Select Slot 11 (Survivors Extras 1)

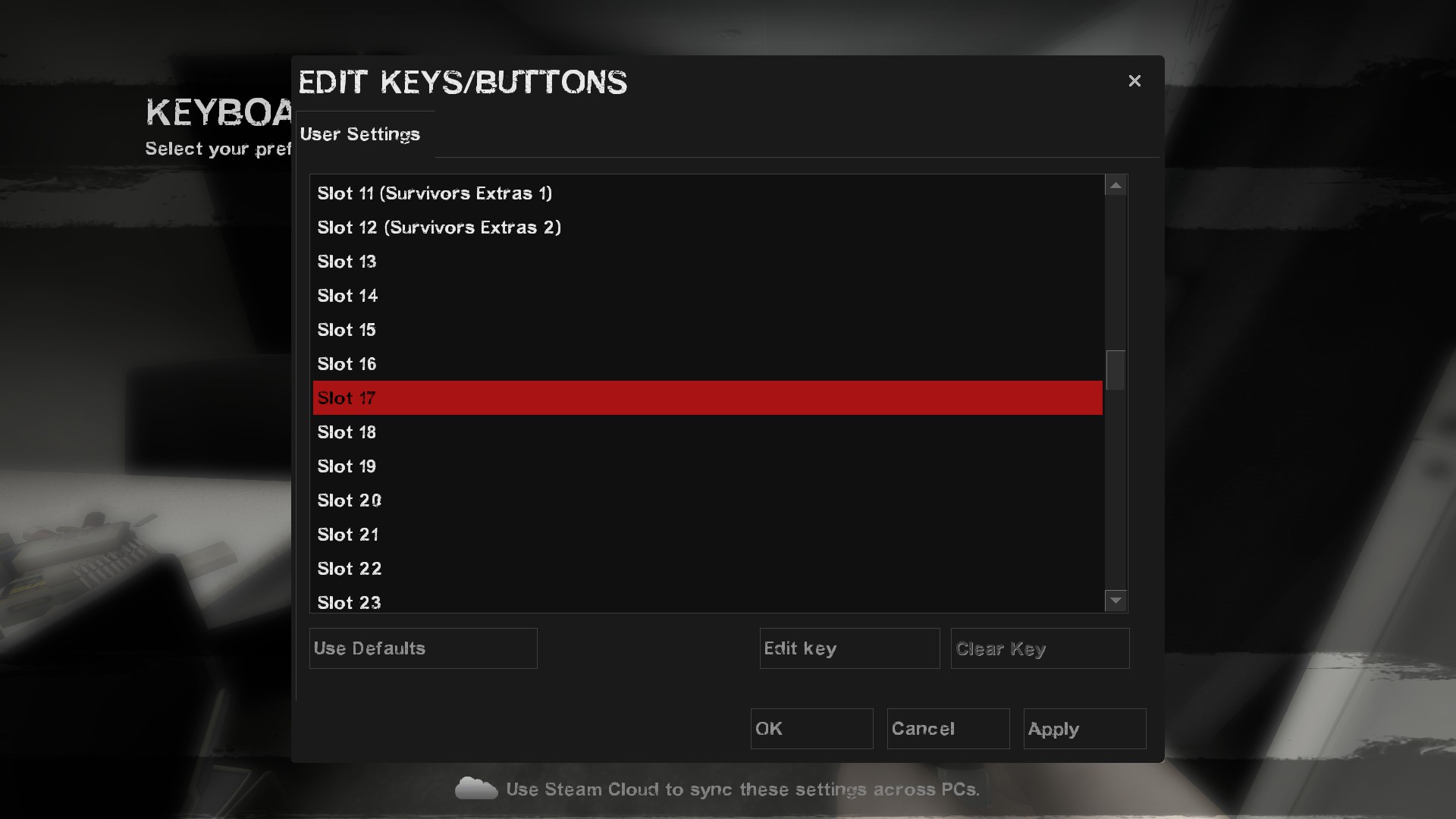pyautogui.click(x=435, y=193)
